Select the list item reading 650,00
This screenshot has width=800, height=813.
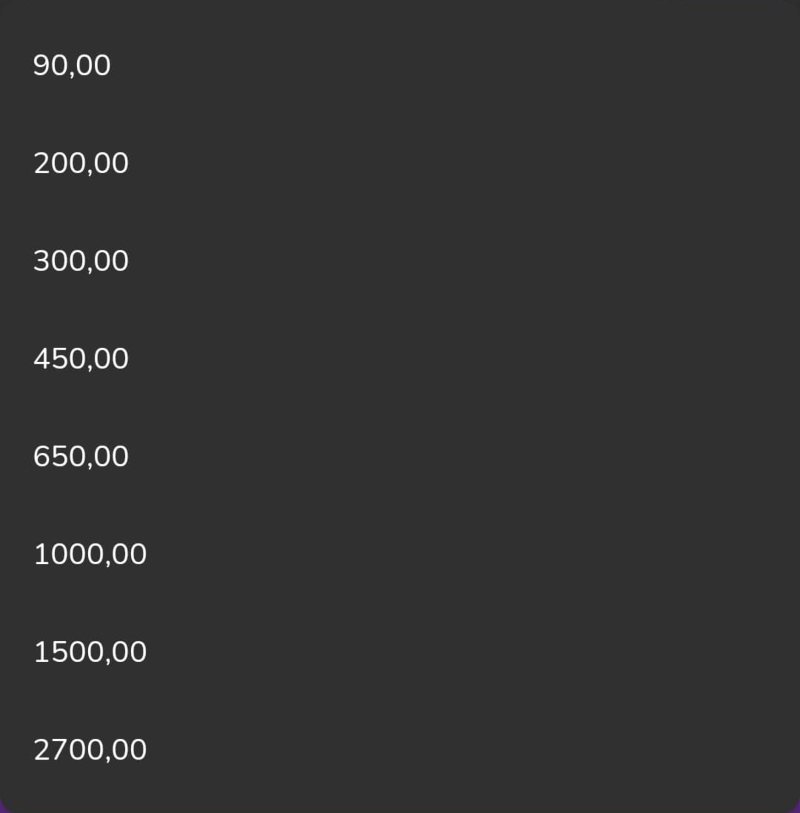pos(400,456)
